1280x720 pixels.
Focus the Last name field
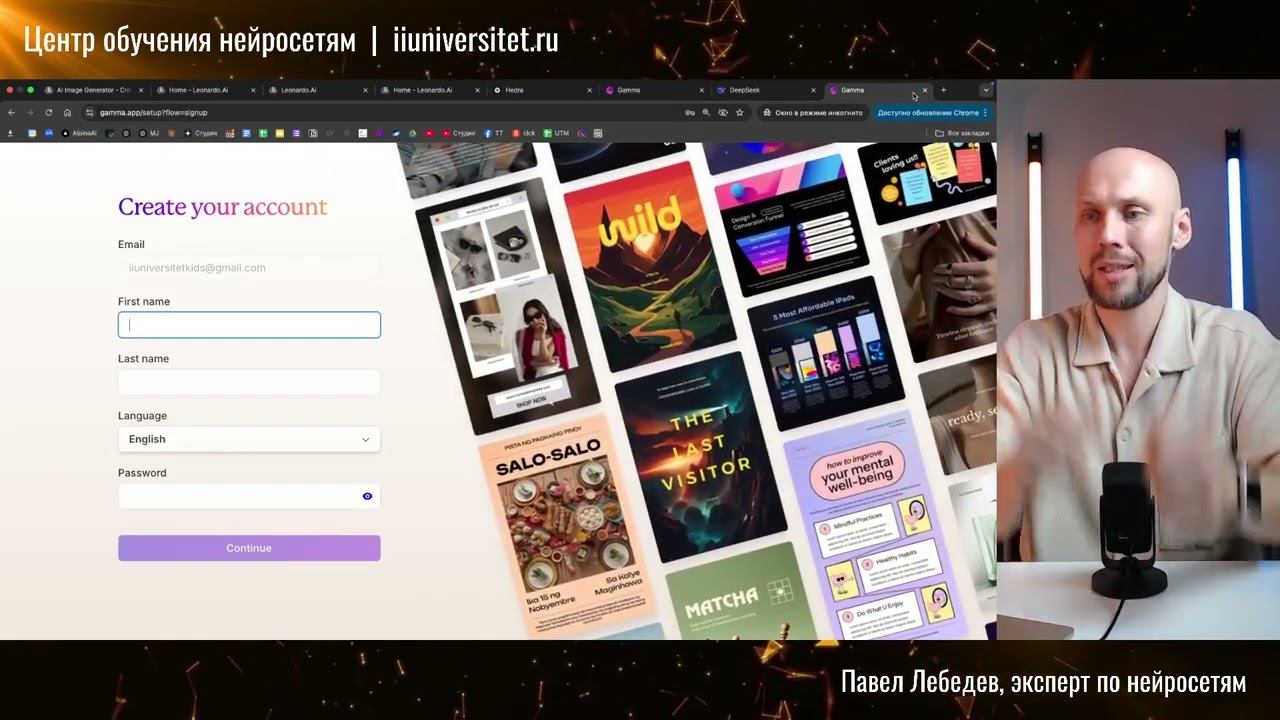click(249, 382)
